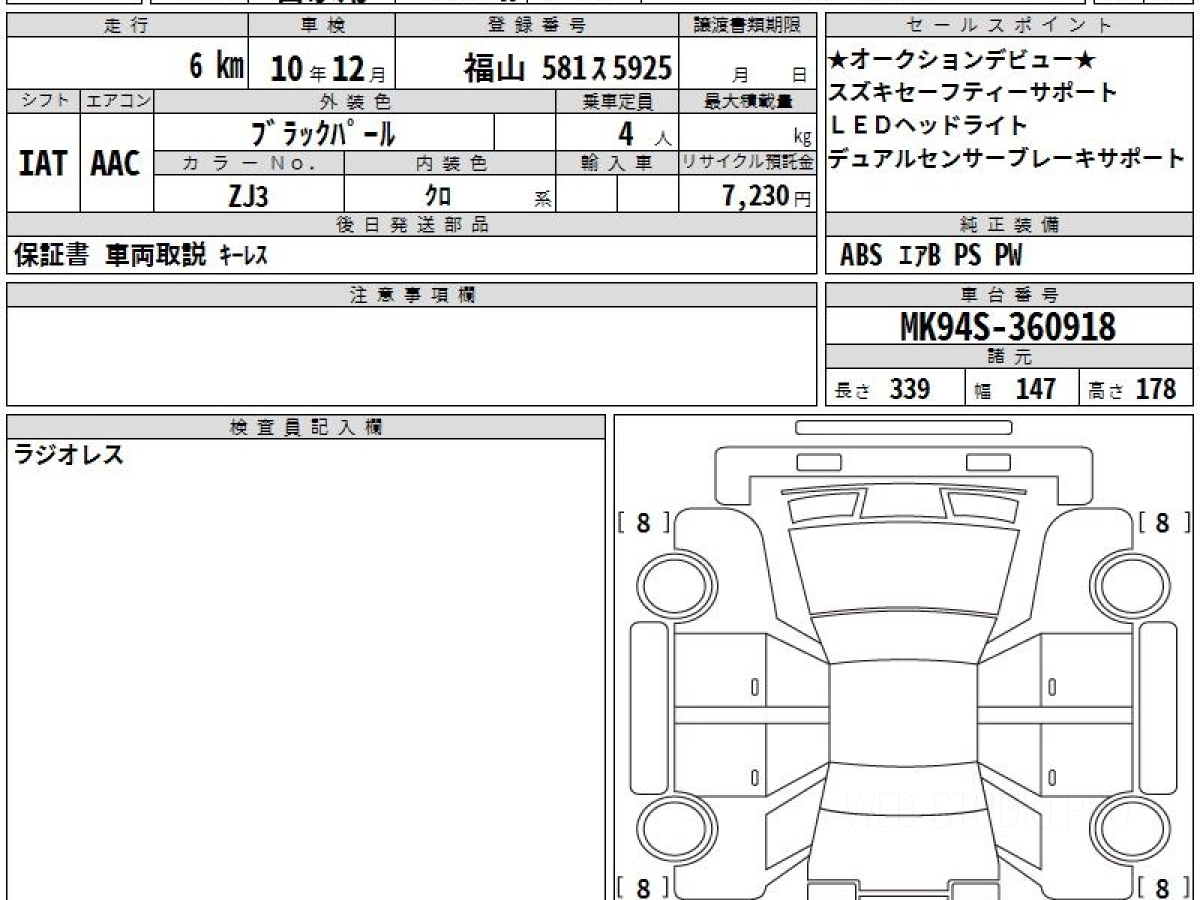The image size is (1200, 900).
Task: Select LEDヘッドライト line
Action: (x=928, y=125)
